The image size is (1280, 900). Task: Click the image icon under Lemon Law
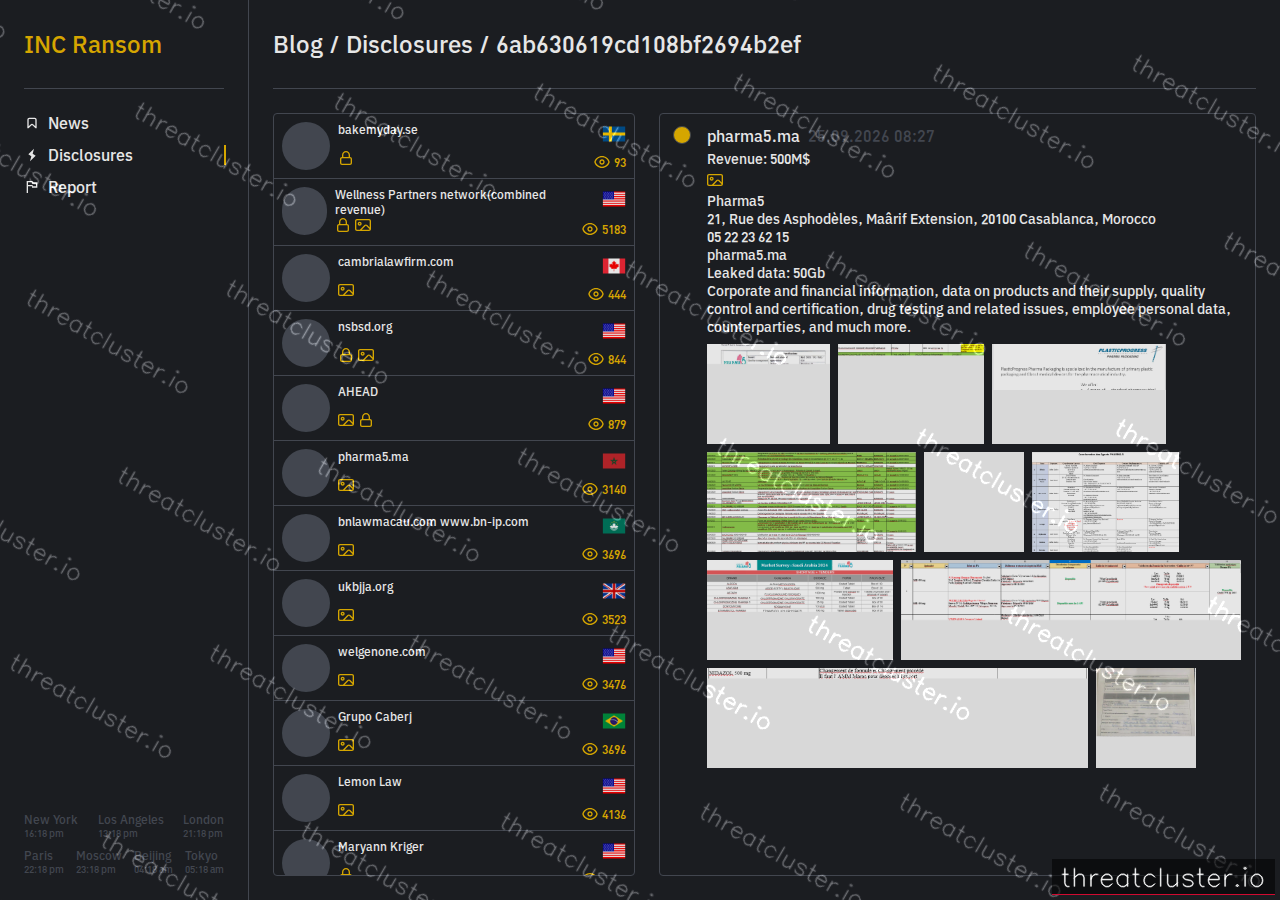[346, 810]
